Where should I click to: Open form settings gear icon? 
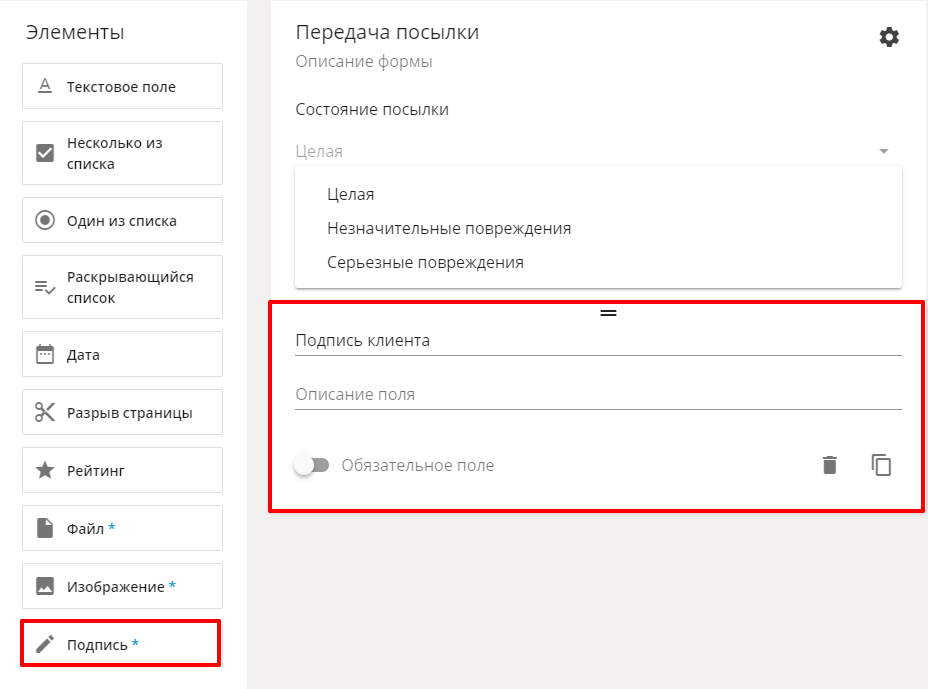click(889, 37)
